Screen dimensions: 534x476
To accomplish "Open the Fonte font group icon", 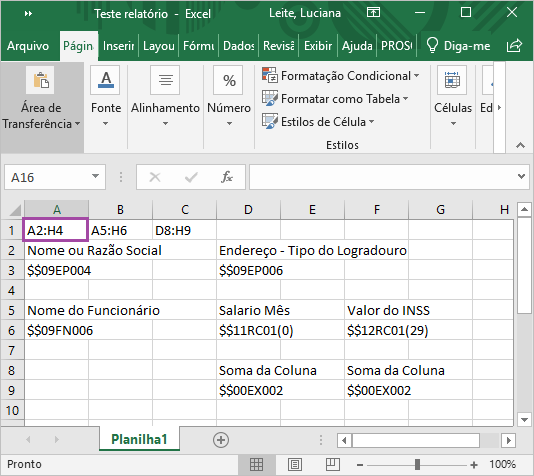I will (105, 80).
